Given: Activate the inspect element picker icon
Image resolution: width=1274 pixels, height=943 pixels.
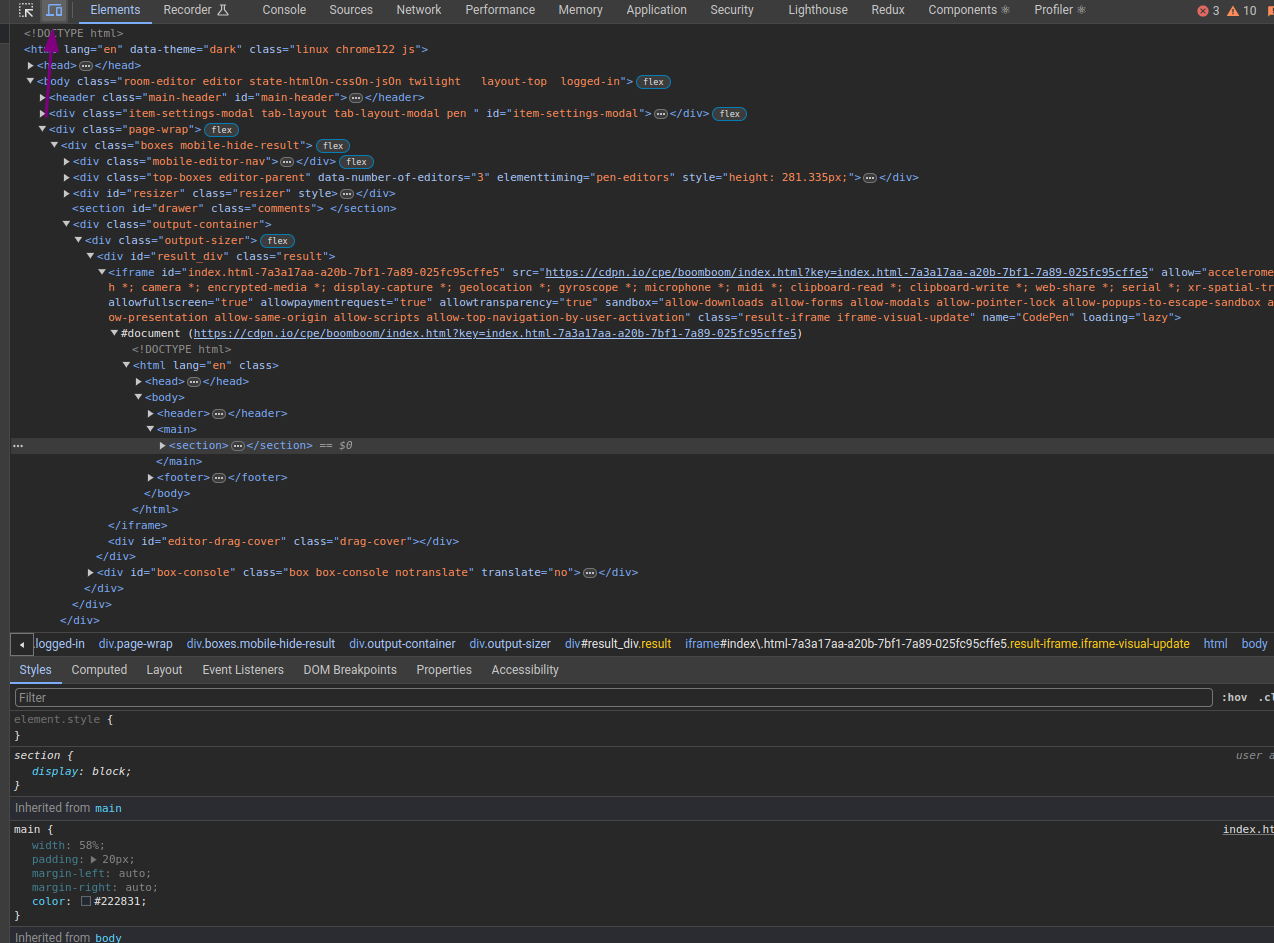Looking at the screenshot, I should pyautogui.click(x=27, y=10).
